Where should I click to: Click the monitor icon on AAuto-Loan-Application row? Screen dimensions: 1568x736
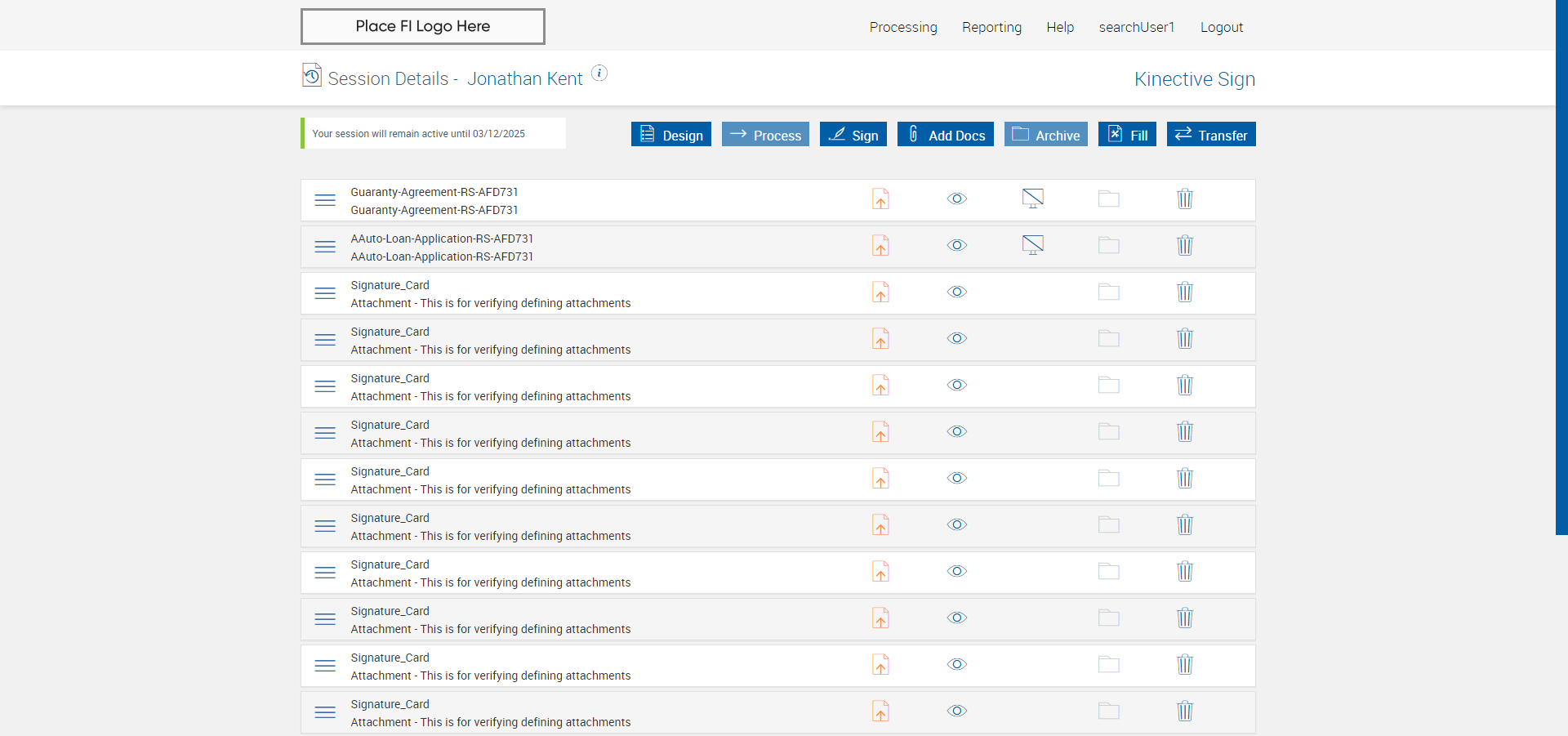pos(1033,245)
